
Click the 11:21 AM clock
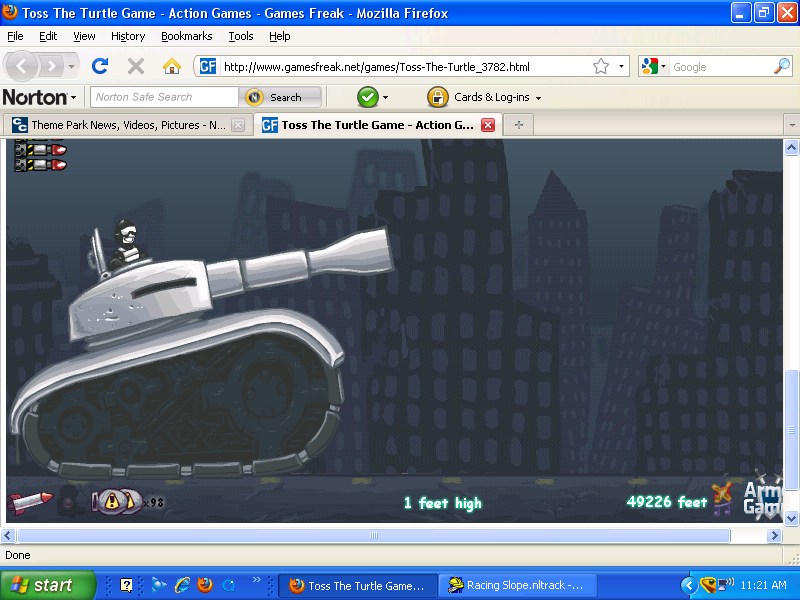[x=764, y=585]
